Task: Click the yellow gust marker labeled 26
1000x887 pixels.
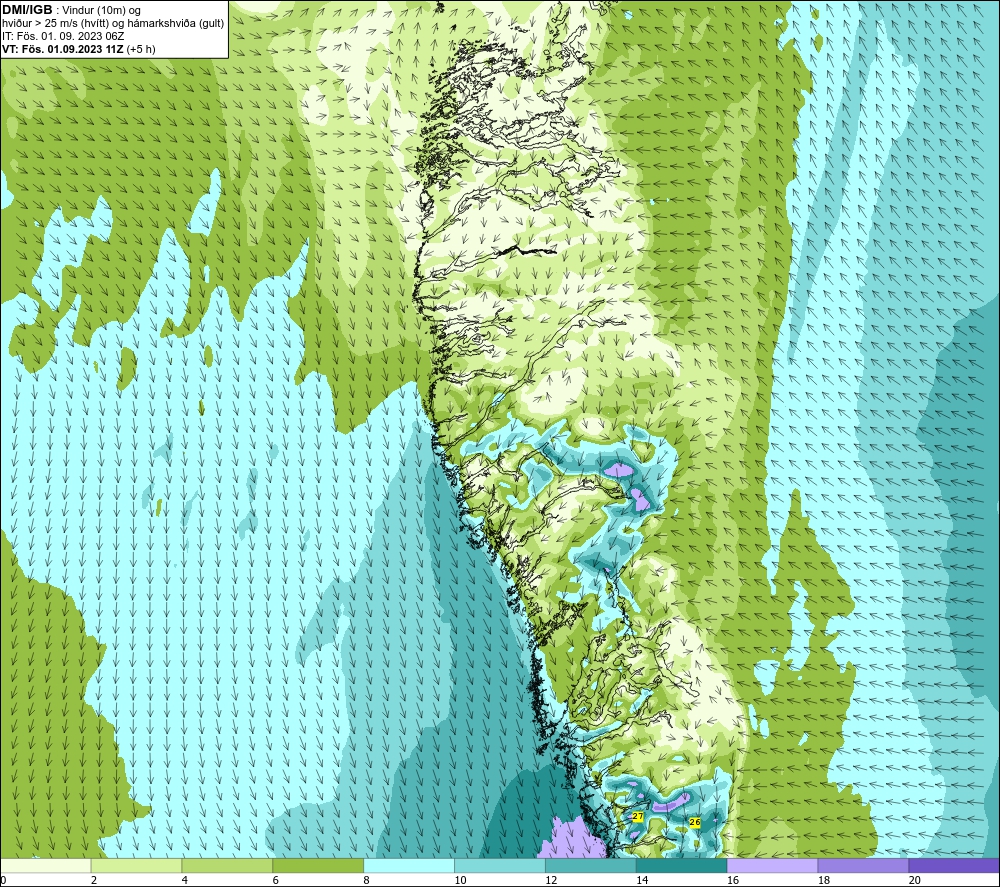Action: click(695, 822)
